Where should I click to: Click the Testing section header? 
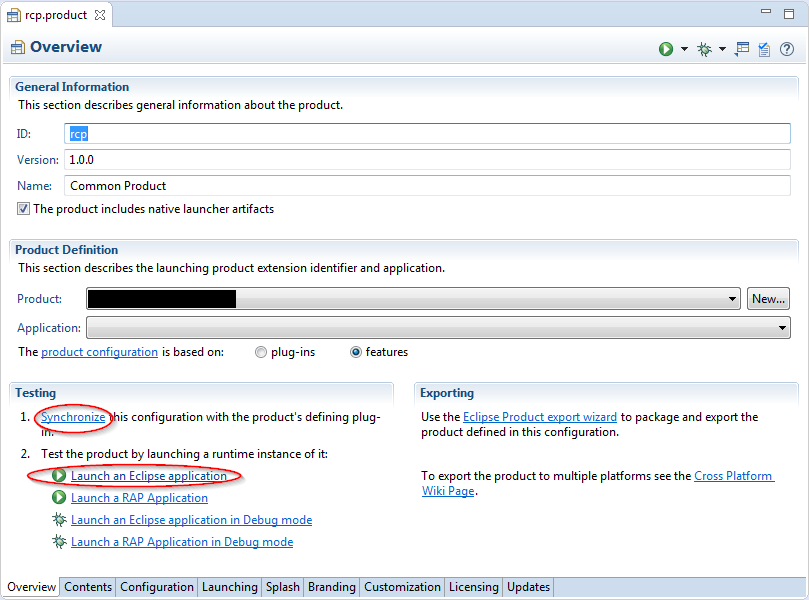pos(36,393)
